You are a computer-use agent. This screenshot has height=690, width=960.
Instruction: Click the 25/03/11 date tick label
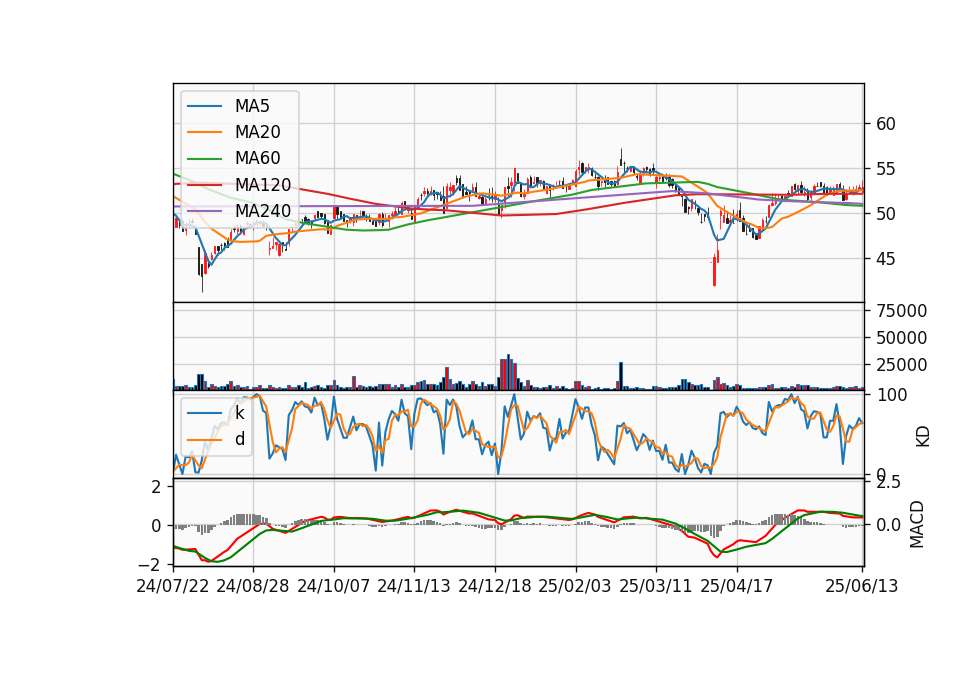click(x=656, y=586)
